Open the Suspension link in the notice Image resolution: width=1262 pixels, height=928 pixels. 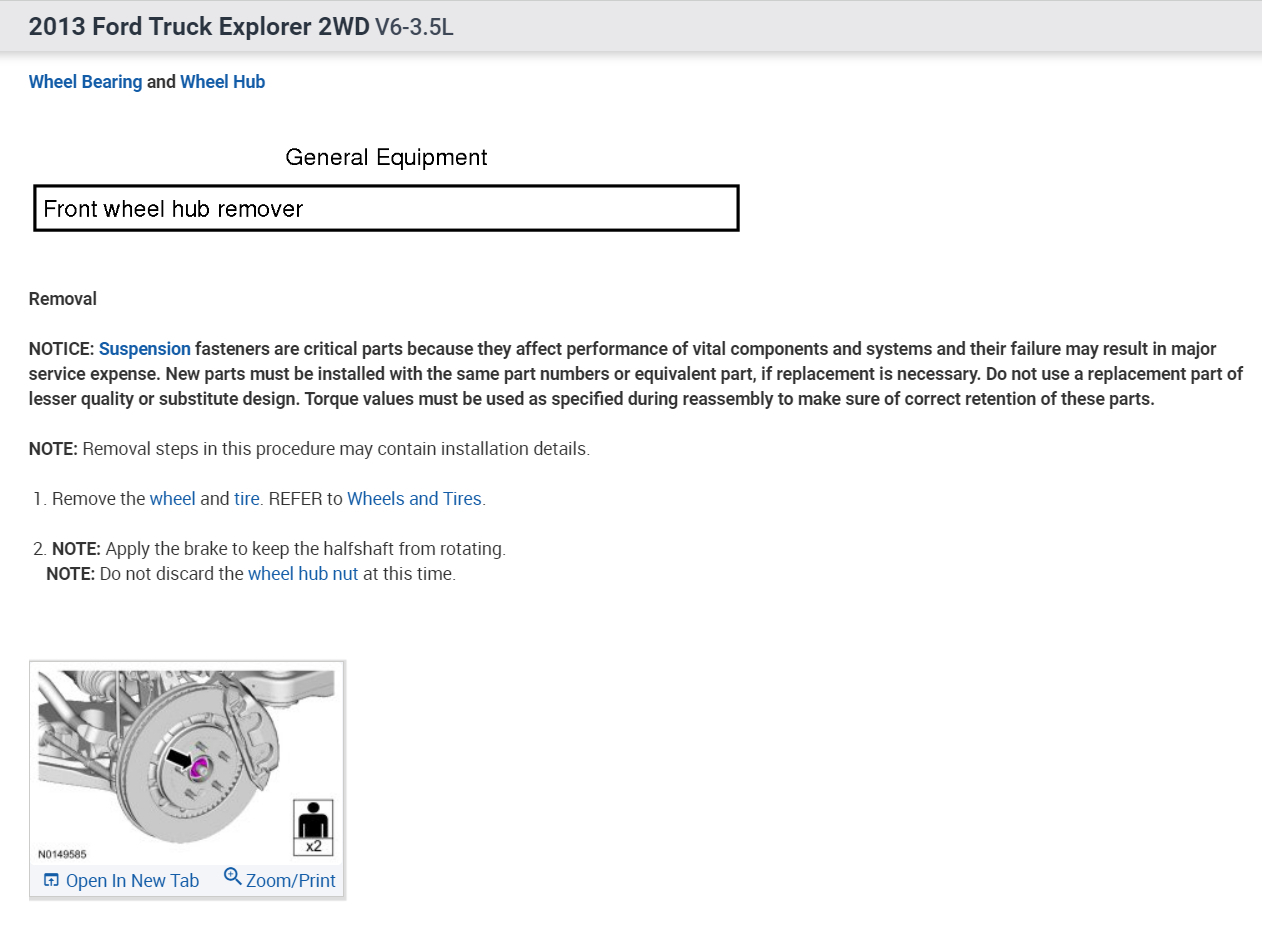pos(144,349)
